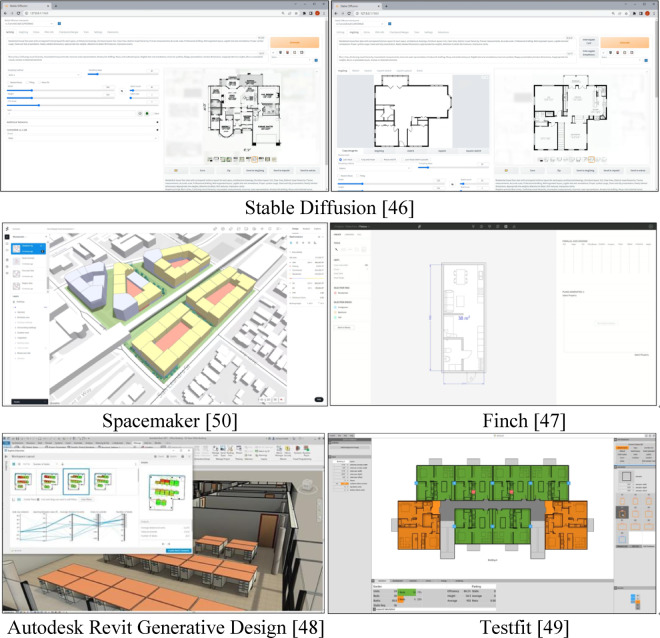Expand the ControlNet section

pyautogui.click(x=82, y=130)
